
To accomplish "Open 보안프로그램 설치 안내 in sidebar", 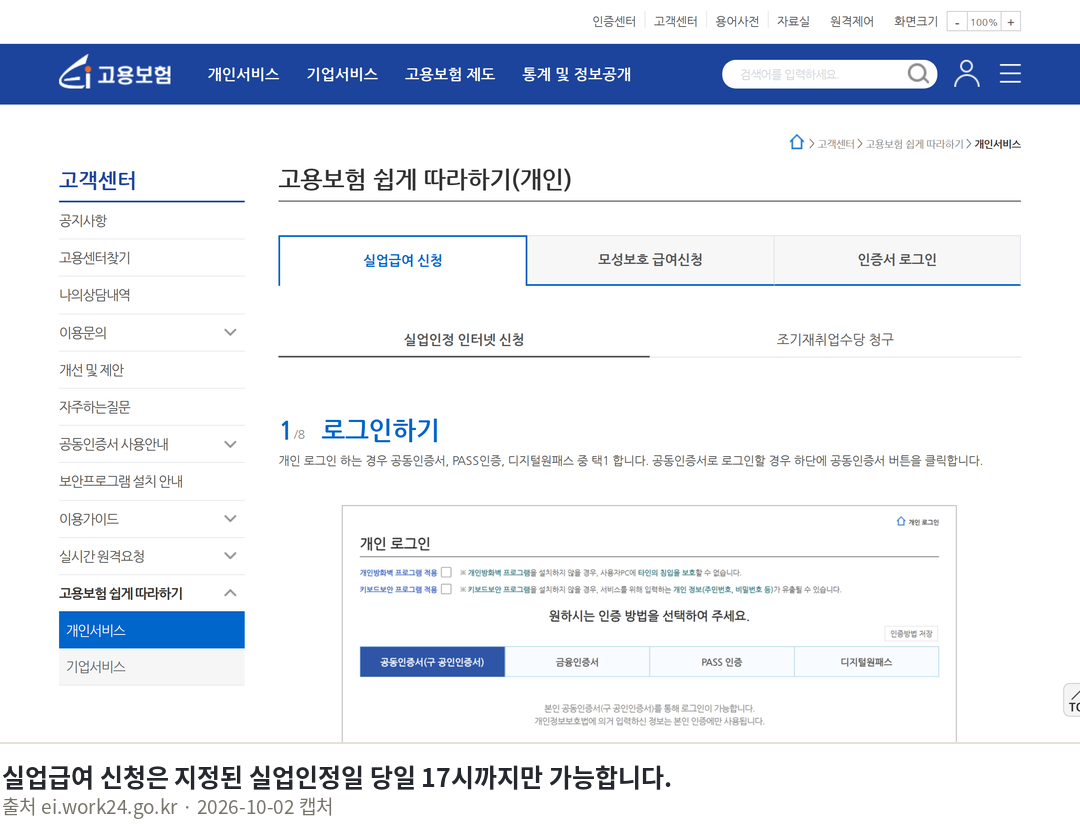I will point(152,481).
